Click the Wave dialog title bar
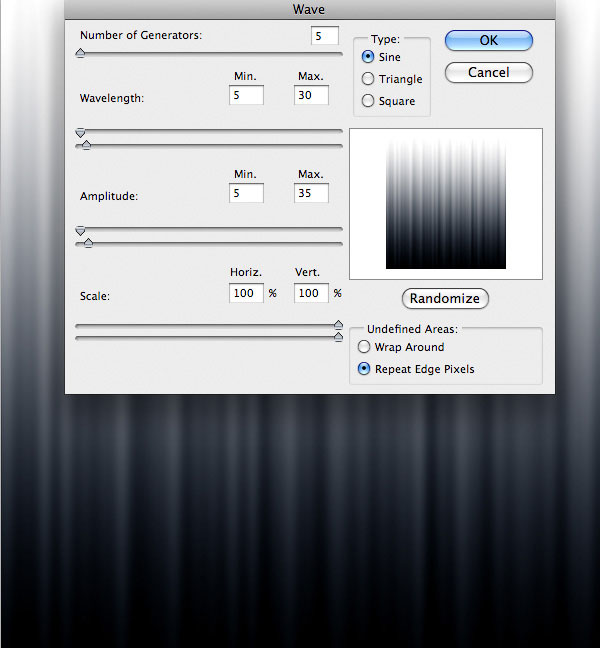 pyautogui.click(x=310, y=9)
